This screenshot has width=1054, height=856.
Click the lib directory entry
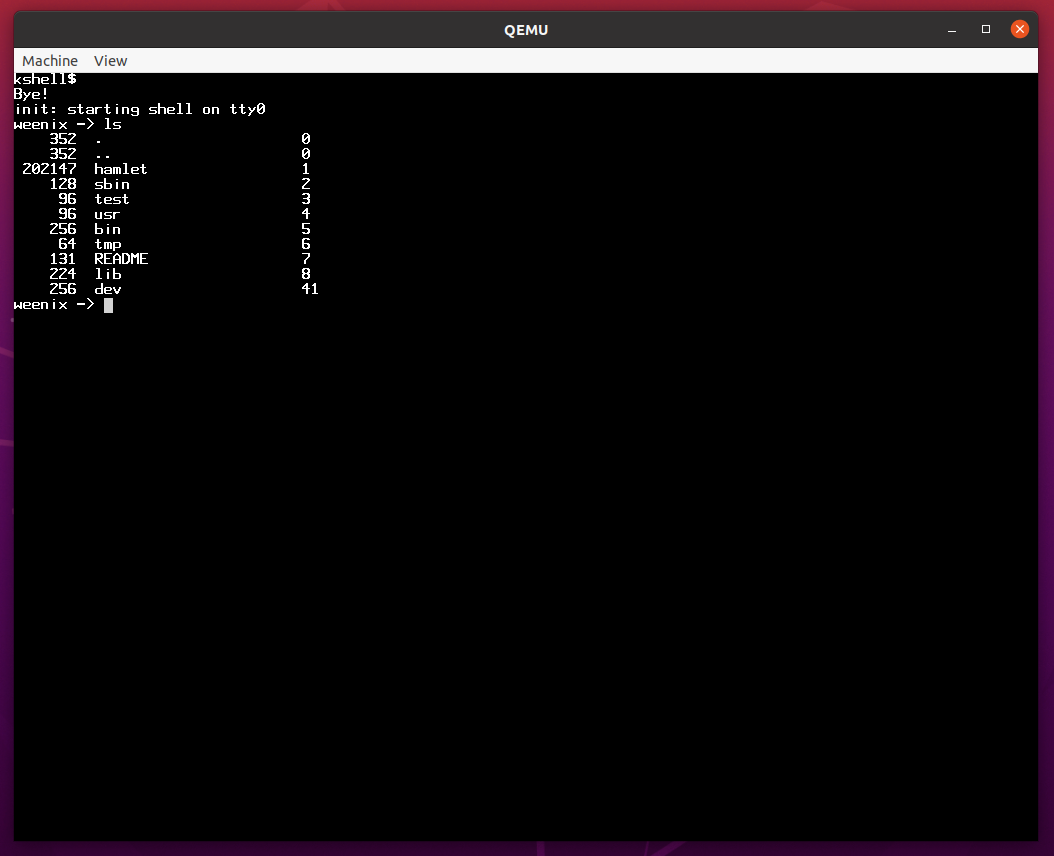tap(107, 274)
